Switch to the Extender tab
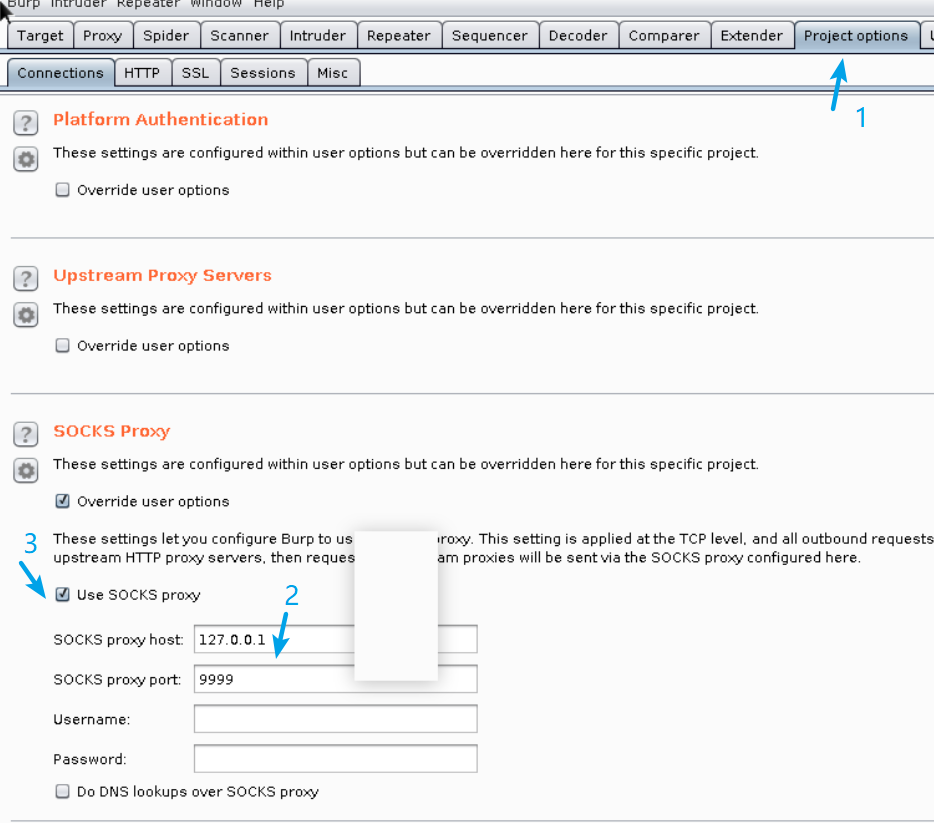Screen dimensions: 934x823 (x=752, y=36)
